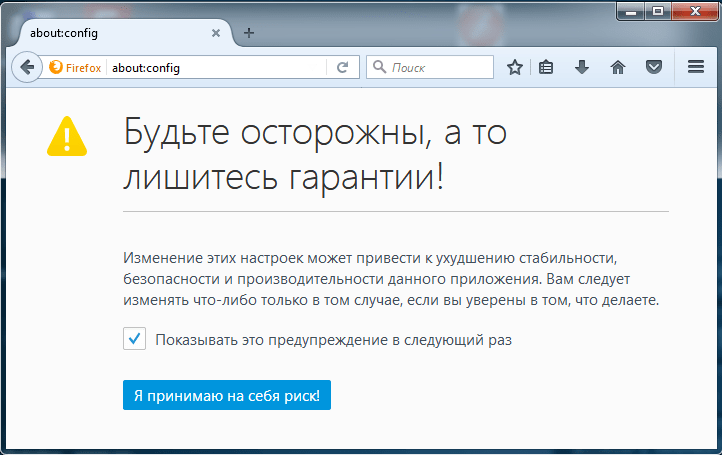Close the Firefox window
Screen dimensions: 722x455
[x=695, y=11]
